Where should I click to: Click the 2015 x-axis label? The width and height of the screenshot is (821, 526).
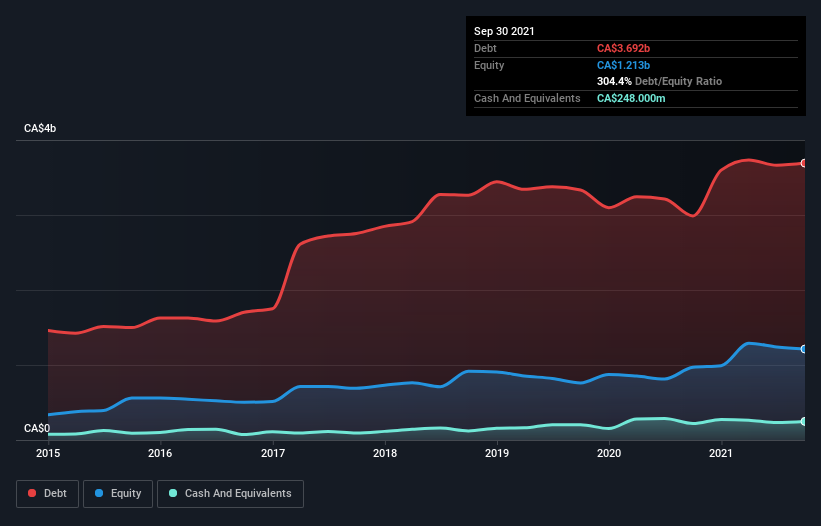click(x=48, y=453)
